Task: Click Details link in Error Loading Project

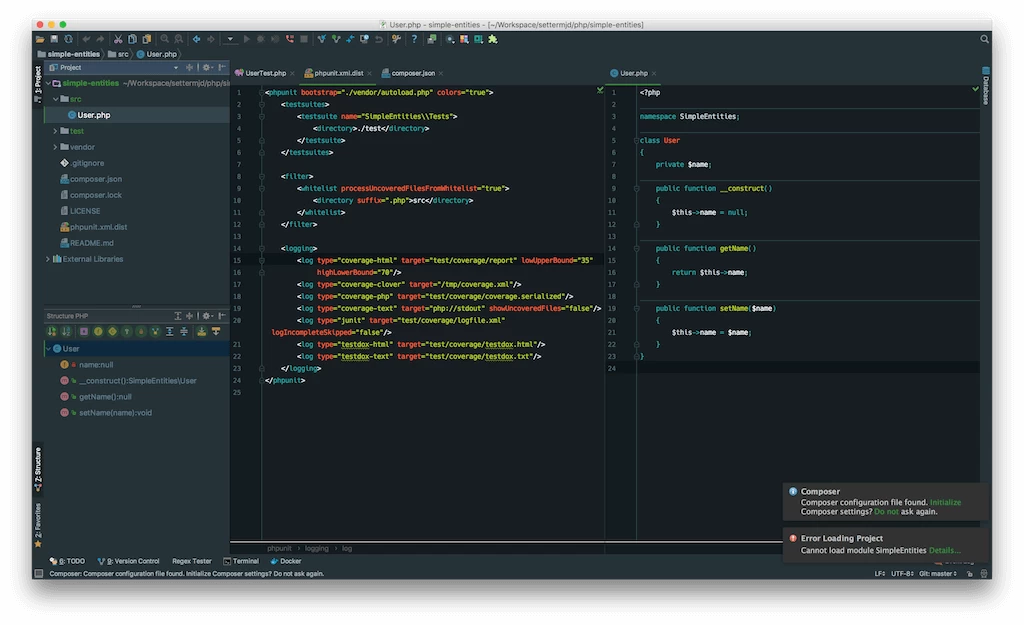Action: coord(944,550)
